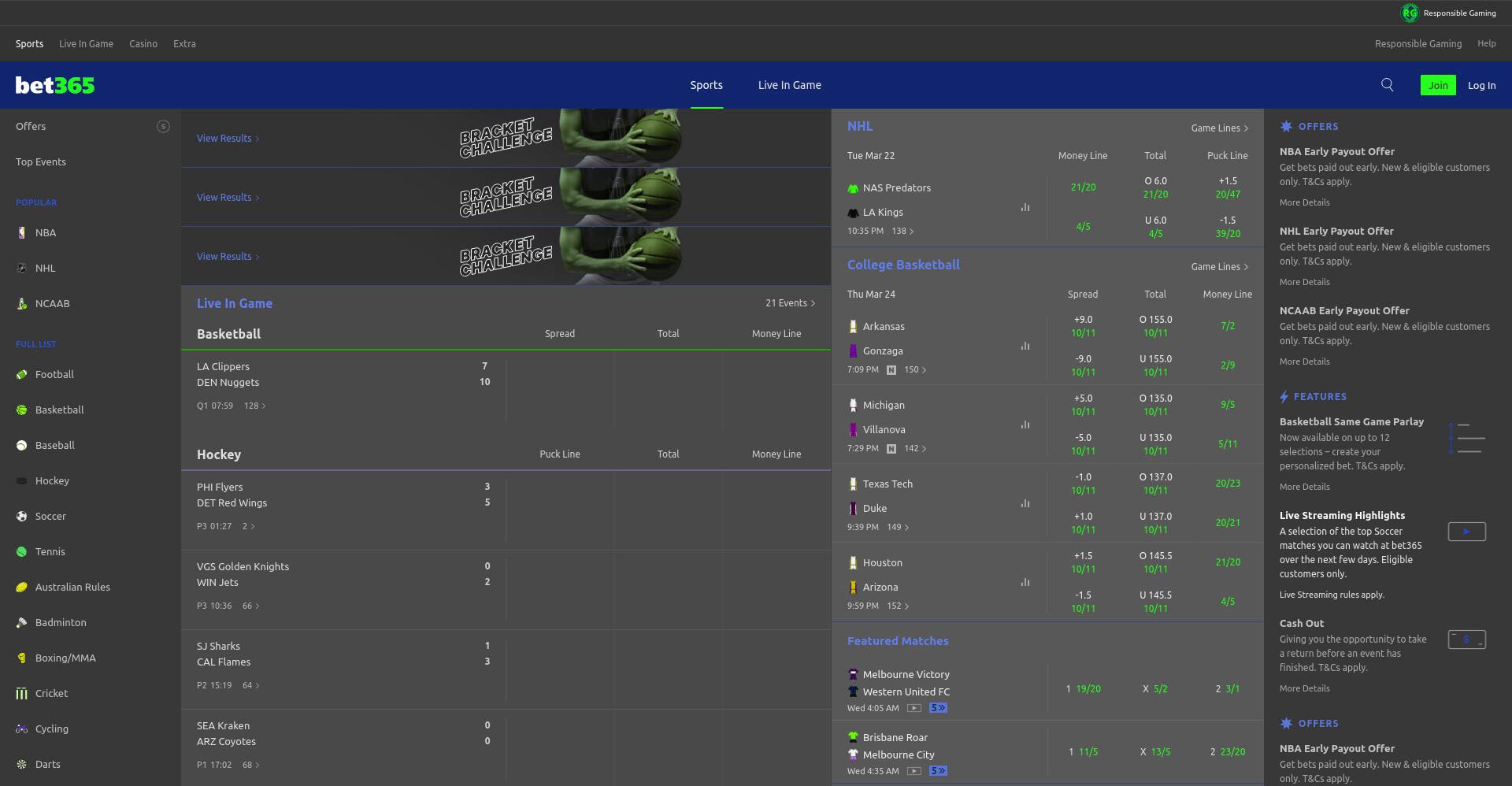Click the Darts icon
The image size is (1512, 786).
point(22,765)
